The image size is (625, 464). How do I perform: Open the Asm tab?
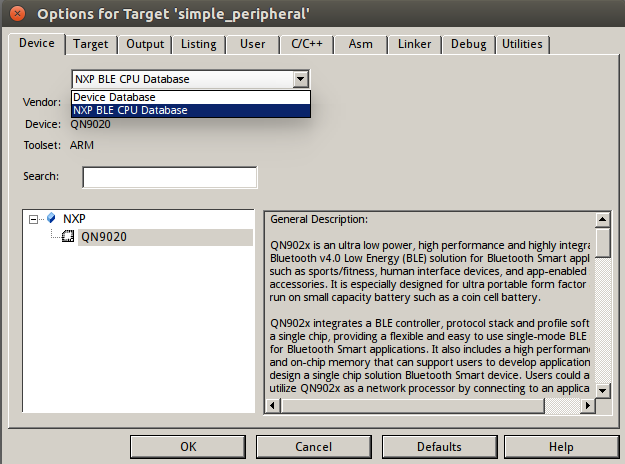(x=360, y=44)
